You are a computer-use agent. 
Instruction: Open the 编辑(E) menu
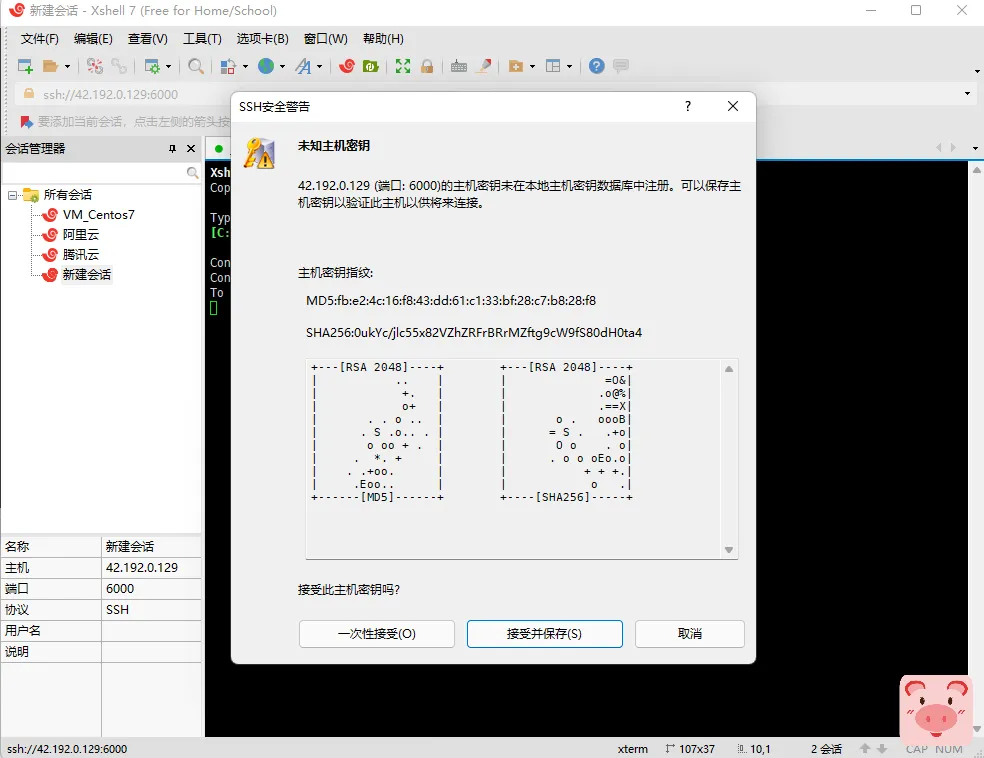tap(93, 39)
